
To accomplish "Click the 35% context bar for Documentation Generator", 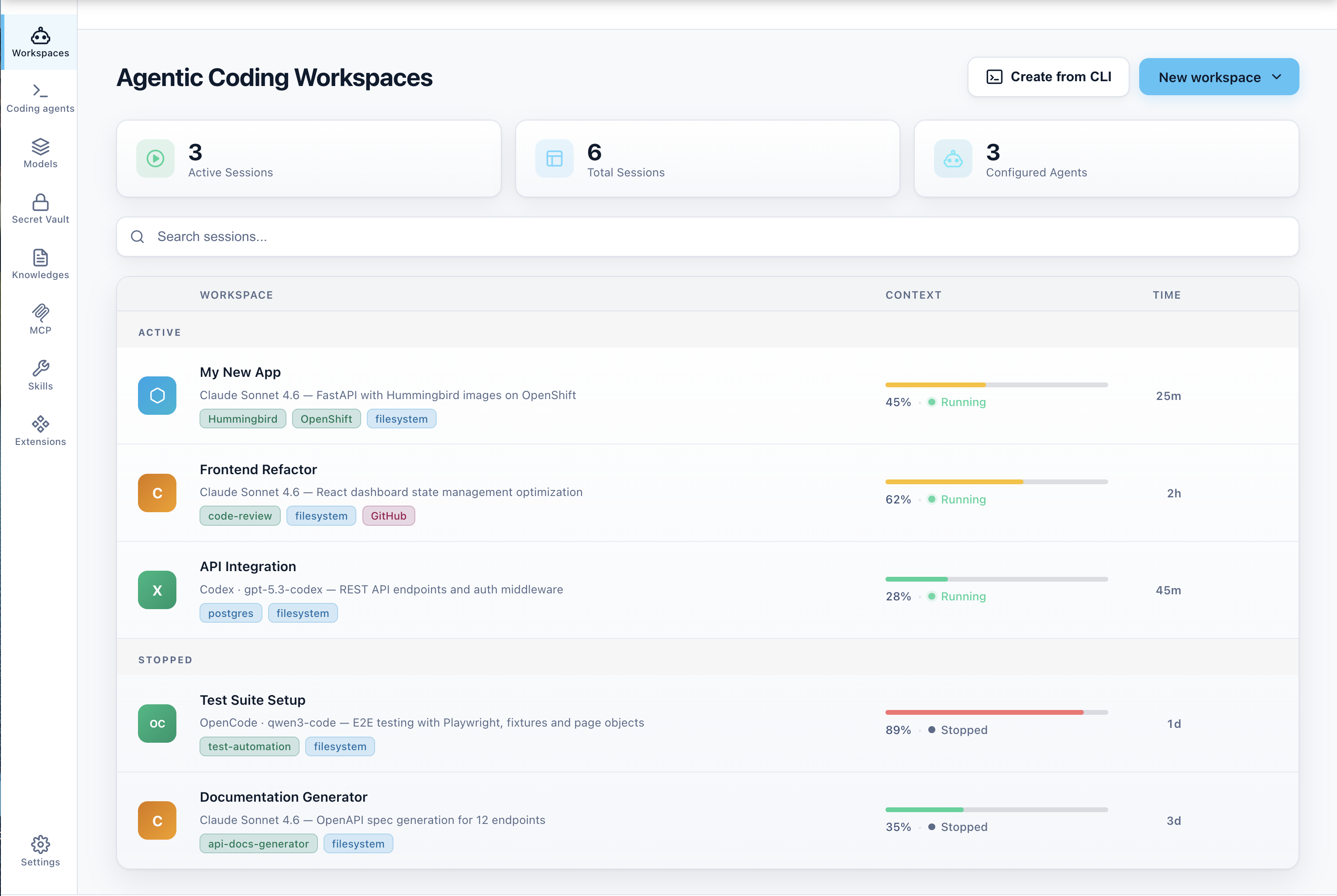I will pyautogui.click(x=996, y=810).
